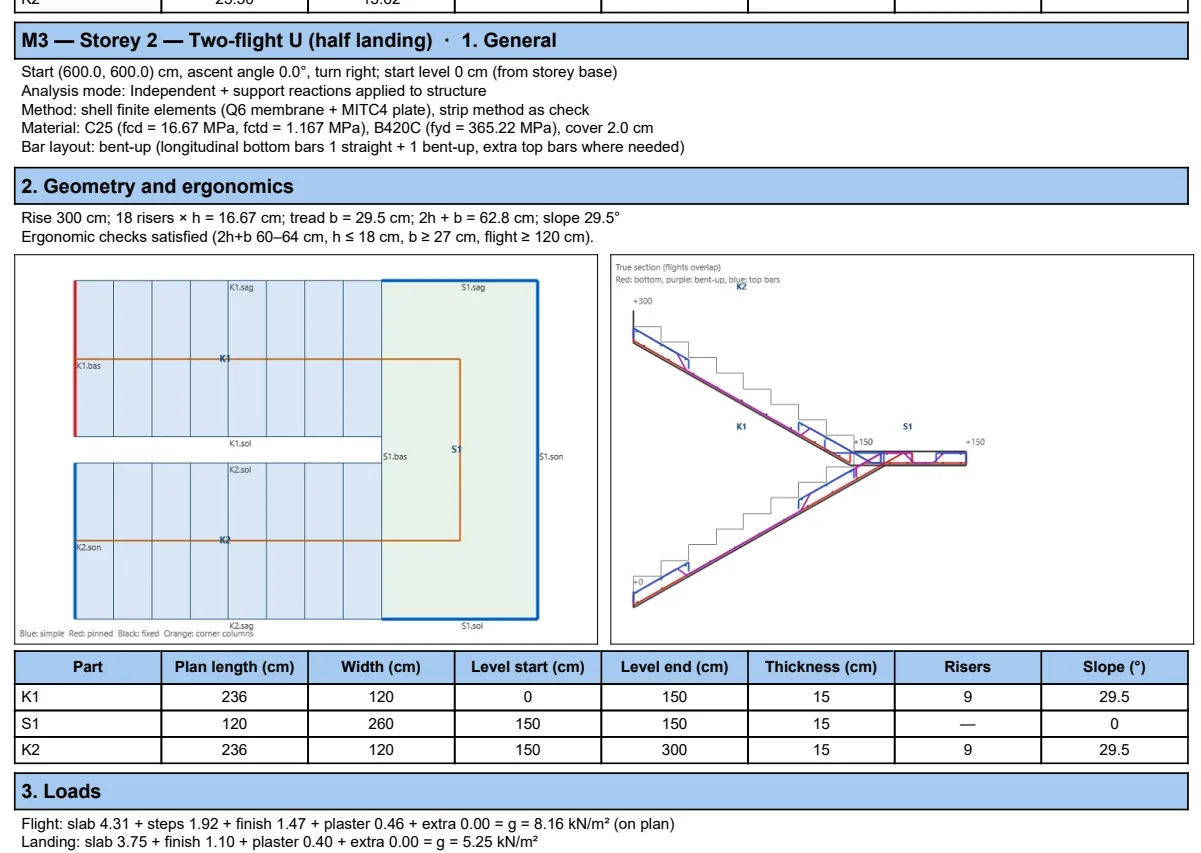Select the level start value 0 in the K1 row
The width and height of the screenshot is (1201, 853).
tap(528, 697)
